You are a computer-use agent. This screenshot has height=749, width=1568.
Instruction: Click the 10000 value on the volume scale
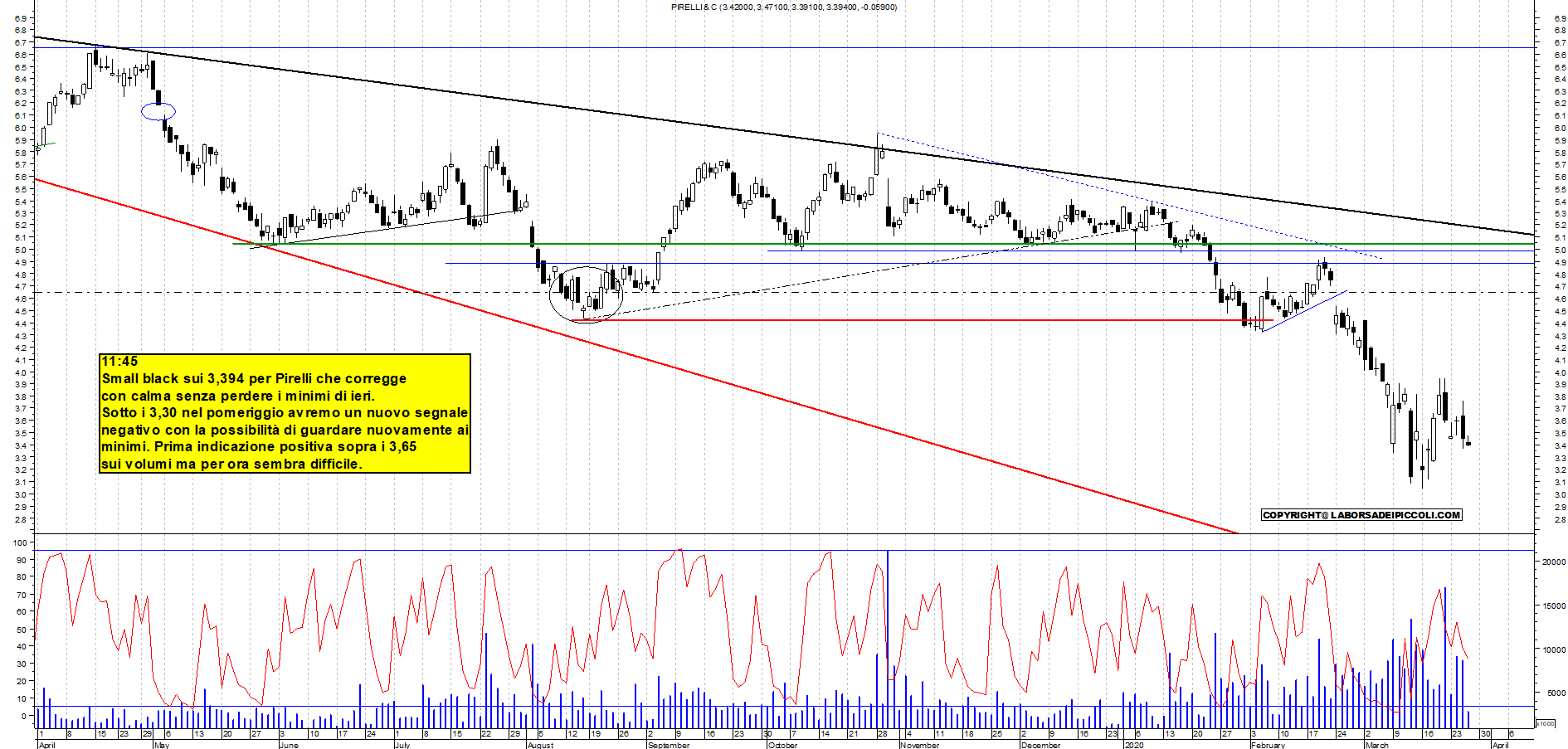coord(1553,649)
